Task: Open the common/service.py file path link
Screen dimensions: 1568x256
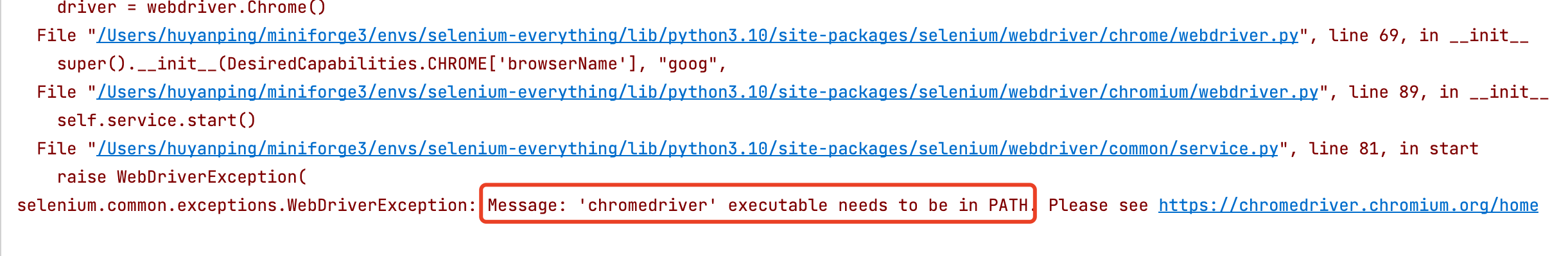Action: click(688, 149)
